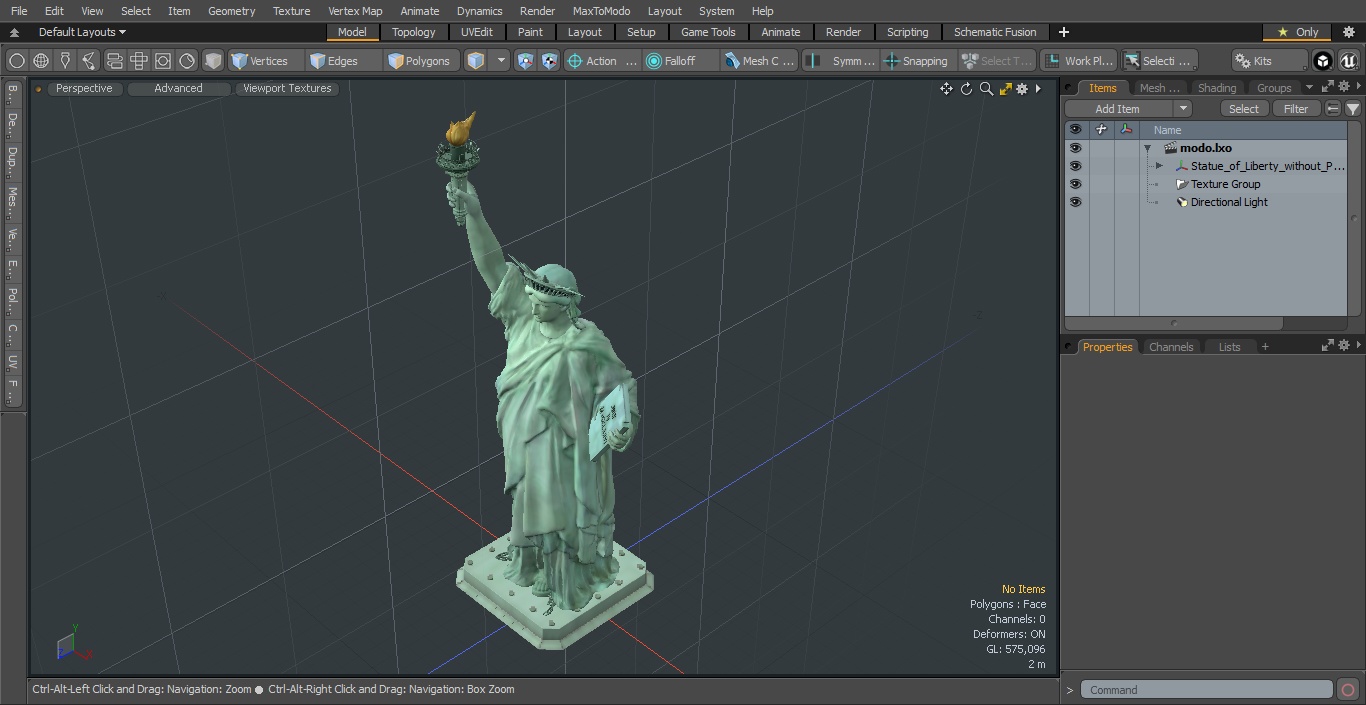
Task: Click first selection convert cube icon
Action: (x=526, y=61)
